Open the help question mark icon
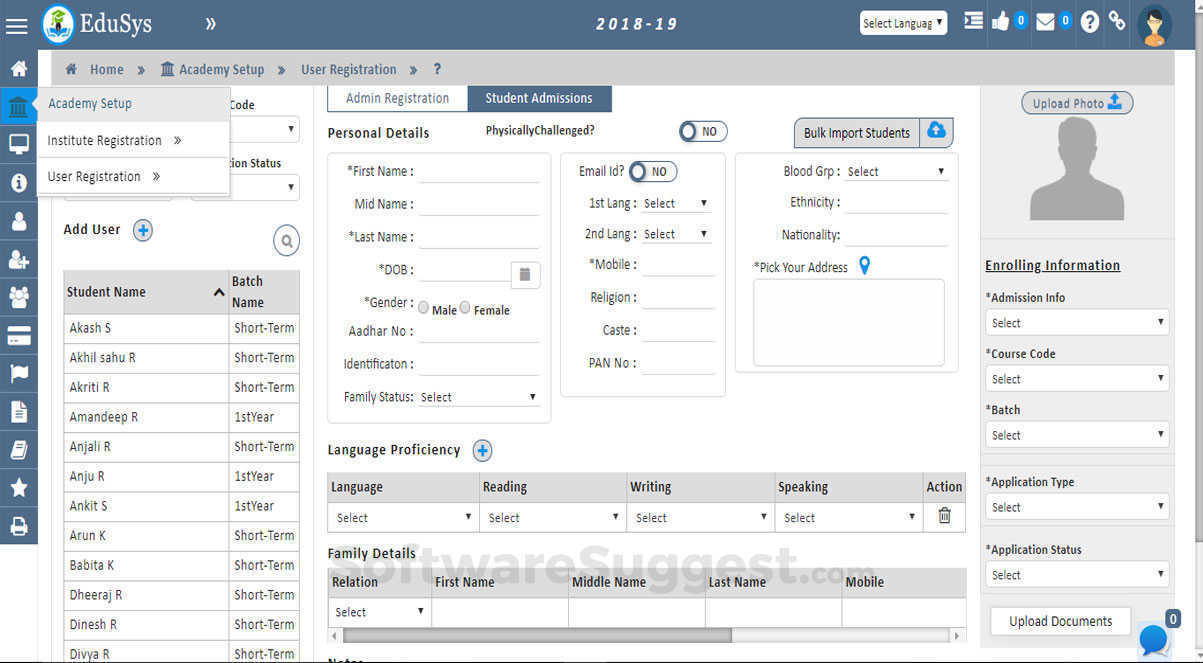1203x663 pixels. pos(1090,22)
